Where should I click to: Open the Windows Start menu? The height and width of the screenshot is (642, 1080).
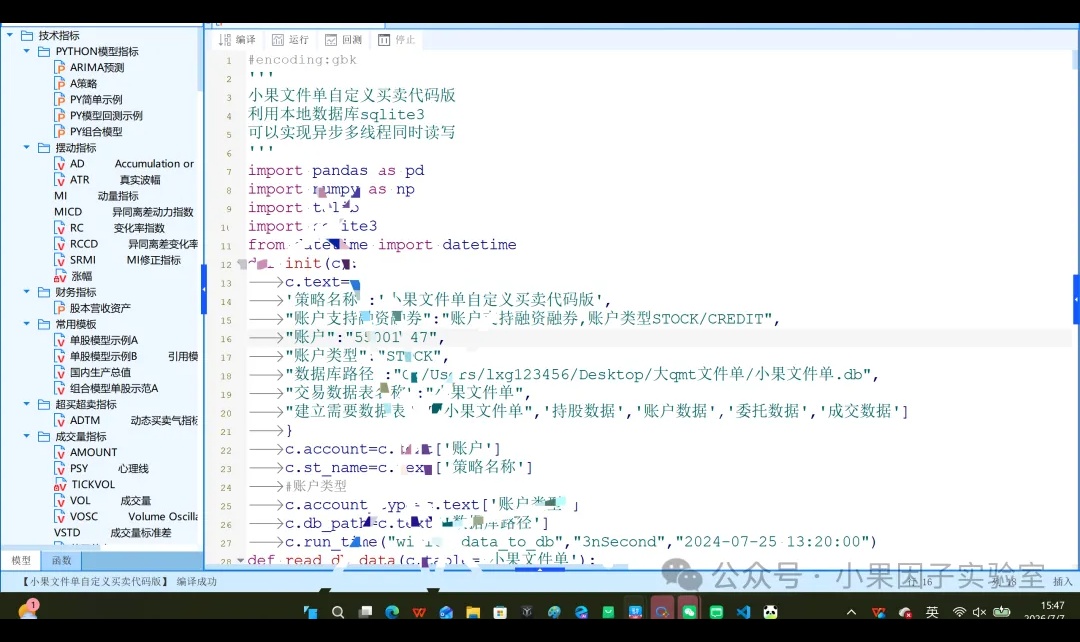pyautogui.click(x=311, y=612)
